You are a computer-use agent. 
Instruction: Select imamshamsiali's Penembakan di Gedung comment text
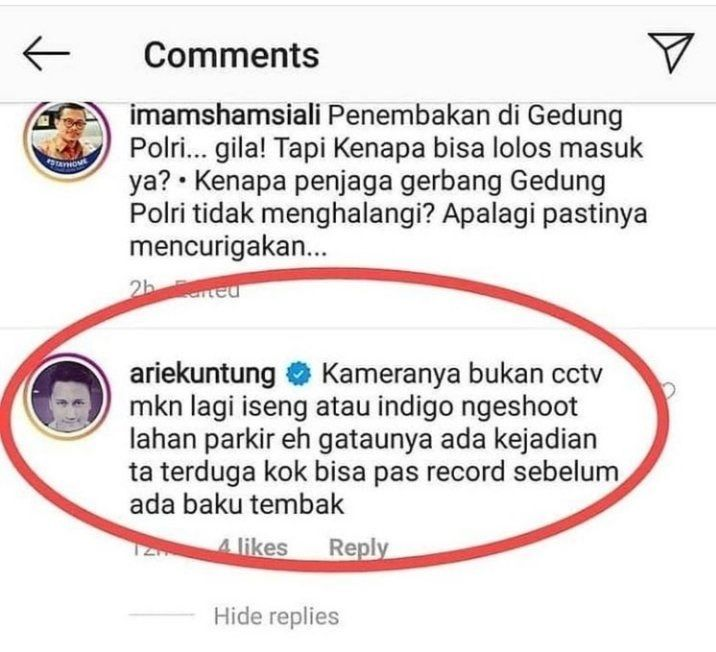[x=388, y=181]
